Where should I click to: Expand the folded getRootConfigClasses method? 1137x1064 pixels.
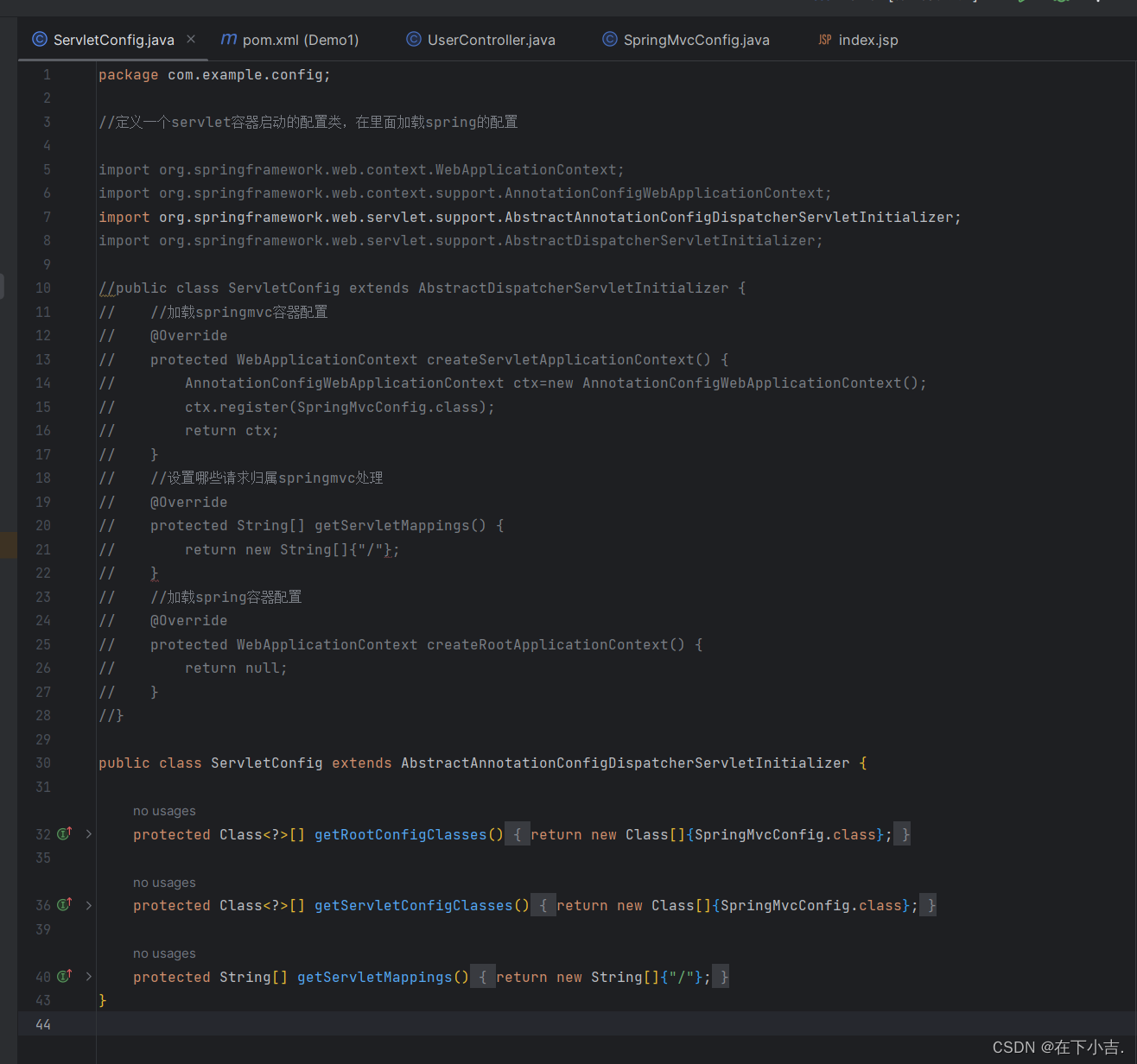[x=89, y=834]
